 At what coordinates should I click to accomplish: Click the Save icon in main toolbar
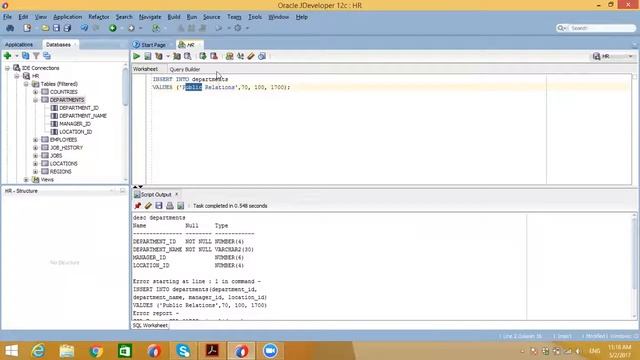tap(56, 28)
